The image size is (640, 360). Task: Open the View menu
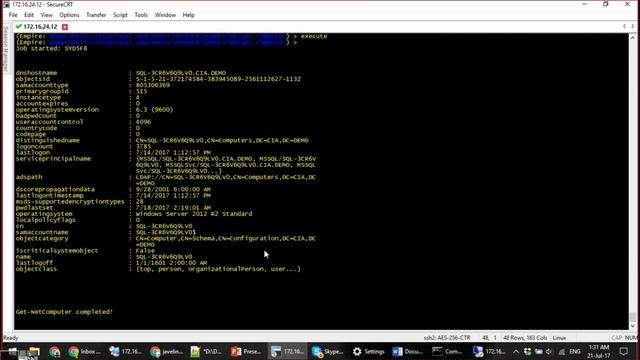tap(47, 15)
